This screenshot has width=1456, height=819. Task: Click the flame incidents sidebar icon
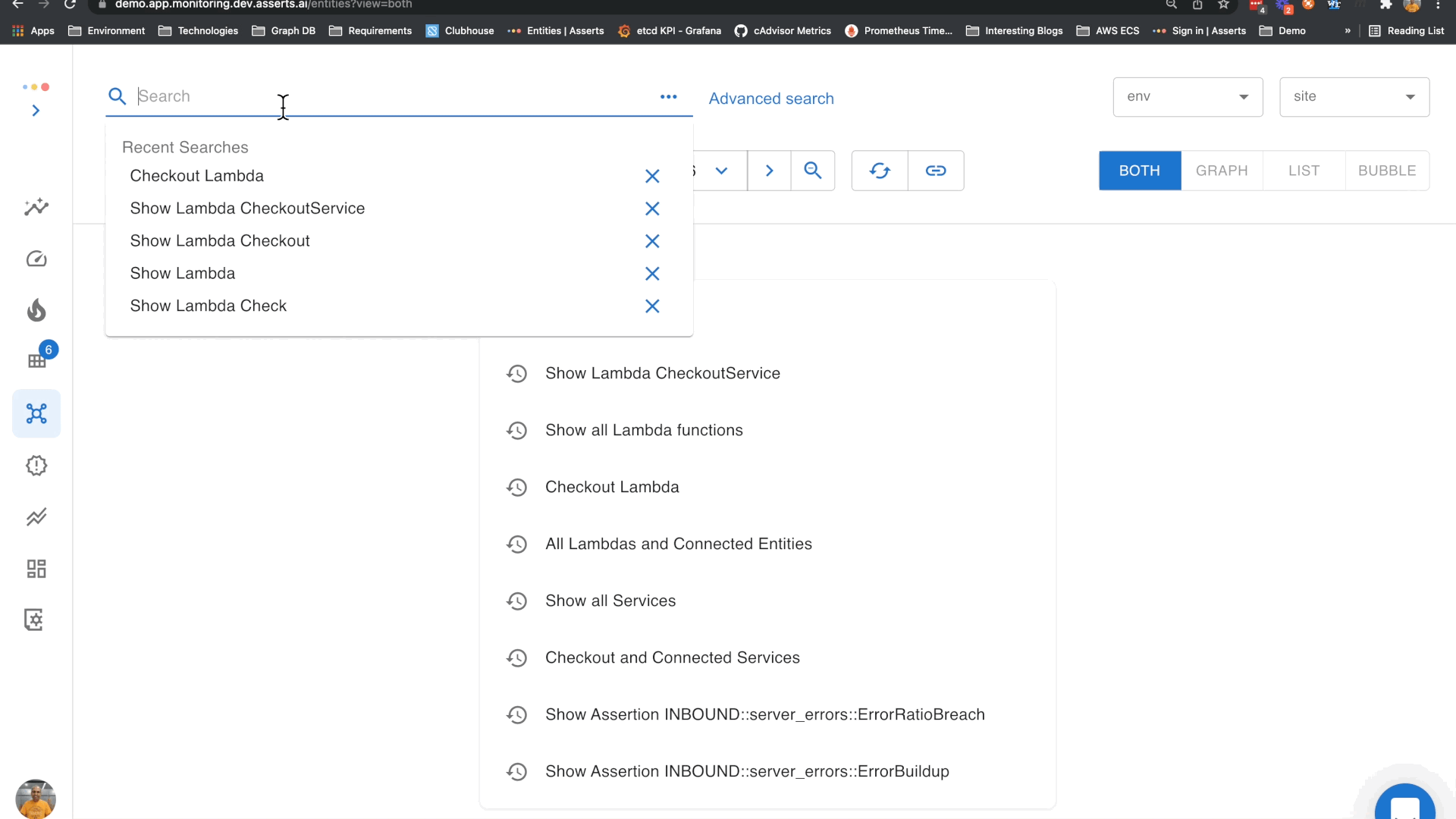[36, 310]
